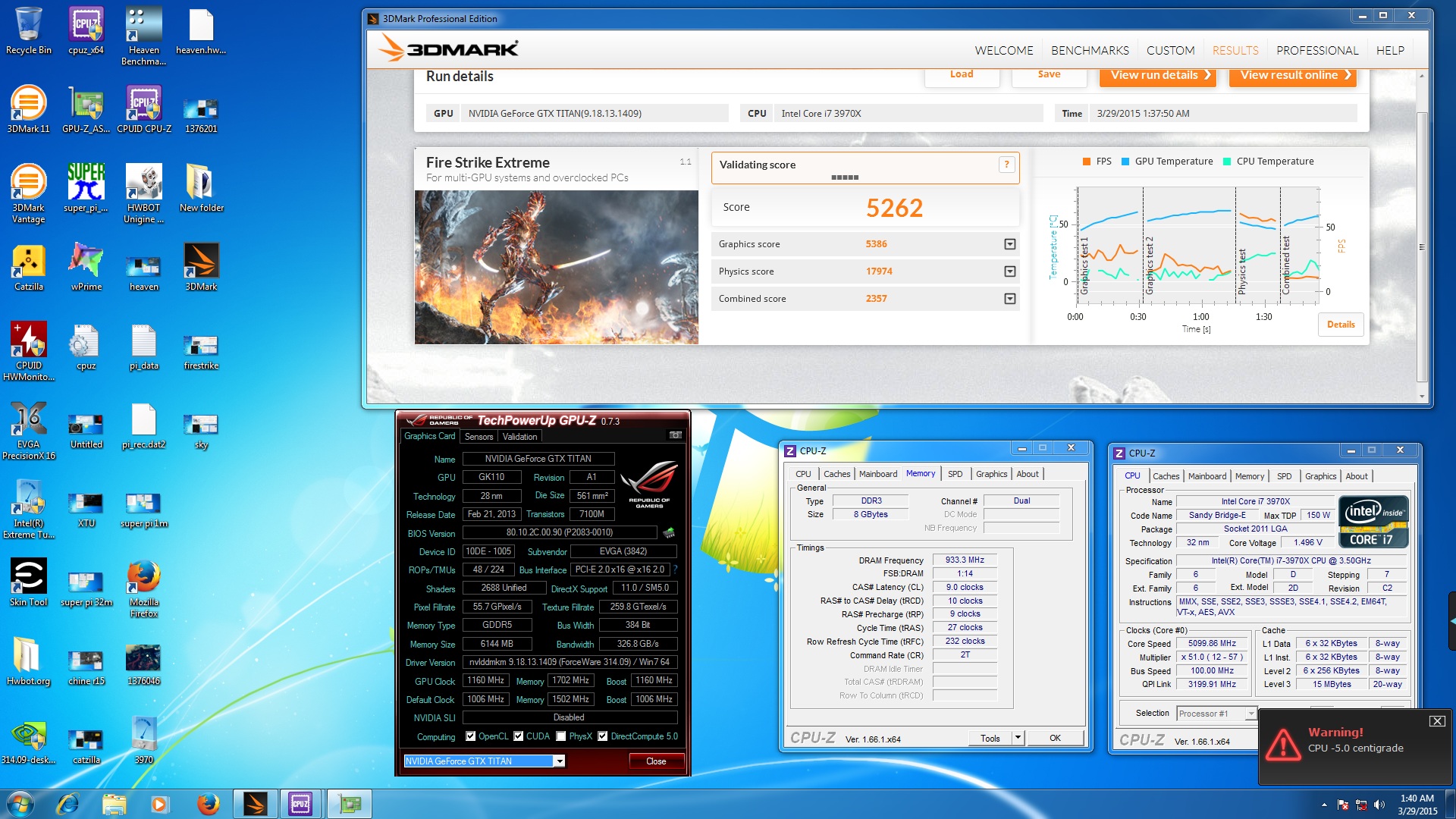Launch GPU-Z_AS desktop shortcut

pyautogui.click(x=86, y=109)
